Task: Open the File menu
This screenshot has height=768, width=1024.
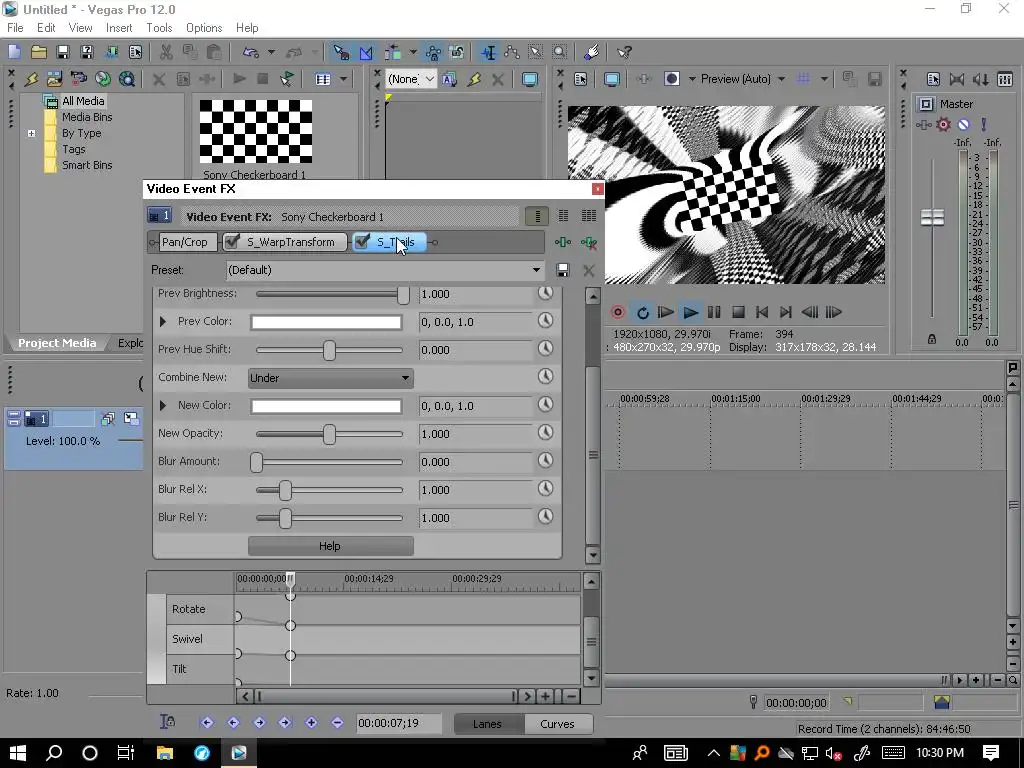Action: click(x=15, y=27)
